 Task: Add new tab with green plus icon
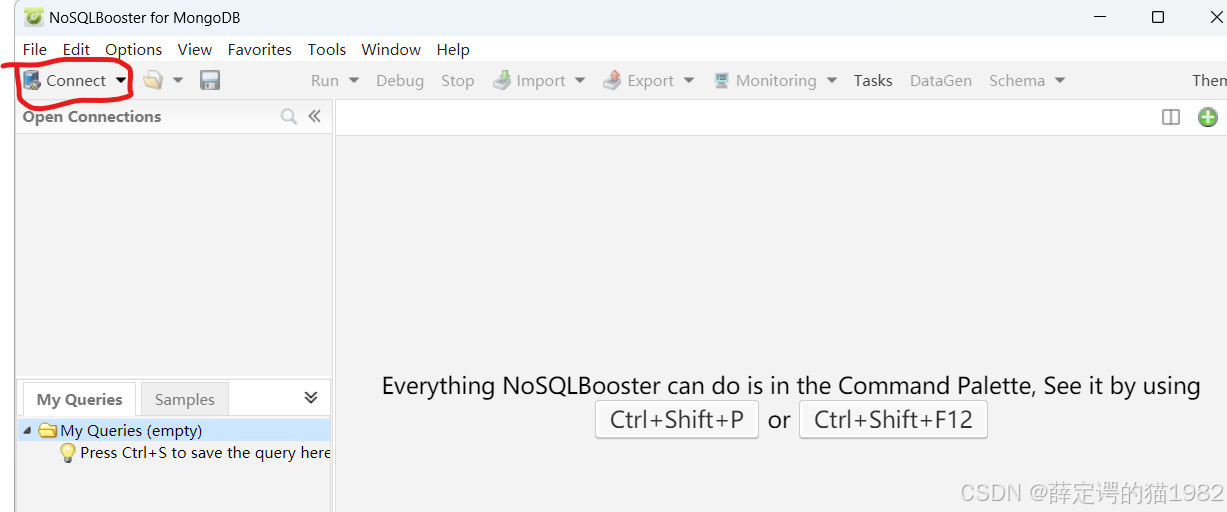tap(1208, 117)
